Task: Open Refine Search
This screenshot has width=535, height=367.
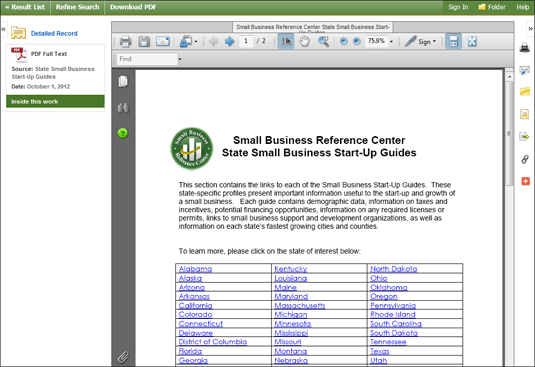Action: (x=77, y=7)
